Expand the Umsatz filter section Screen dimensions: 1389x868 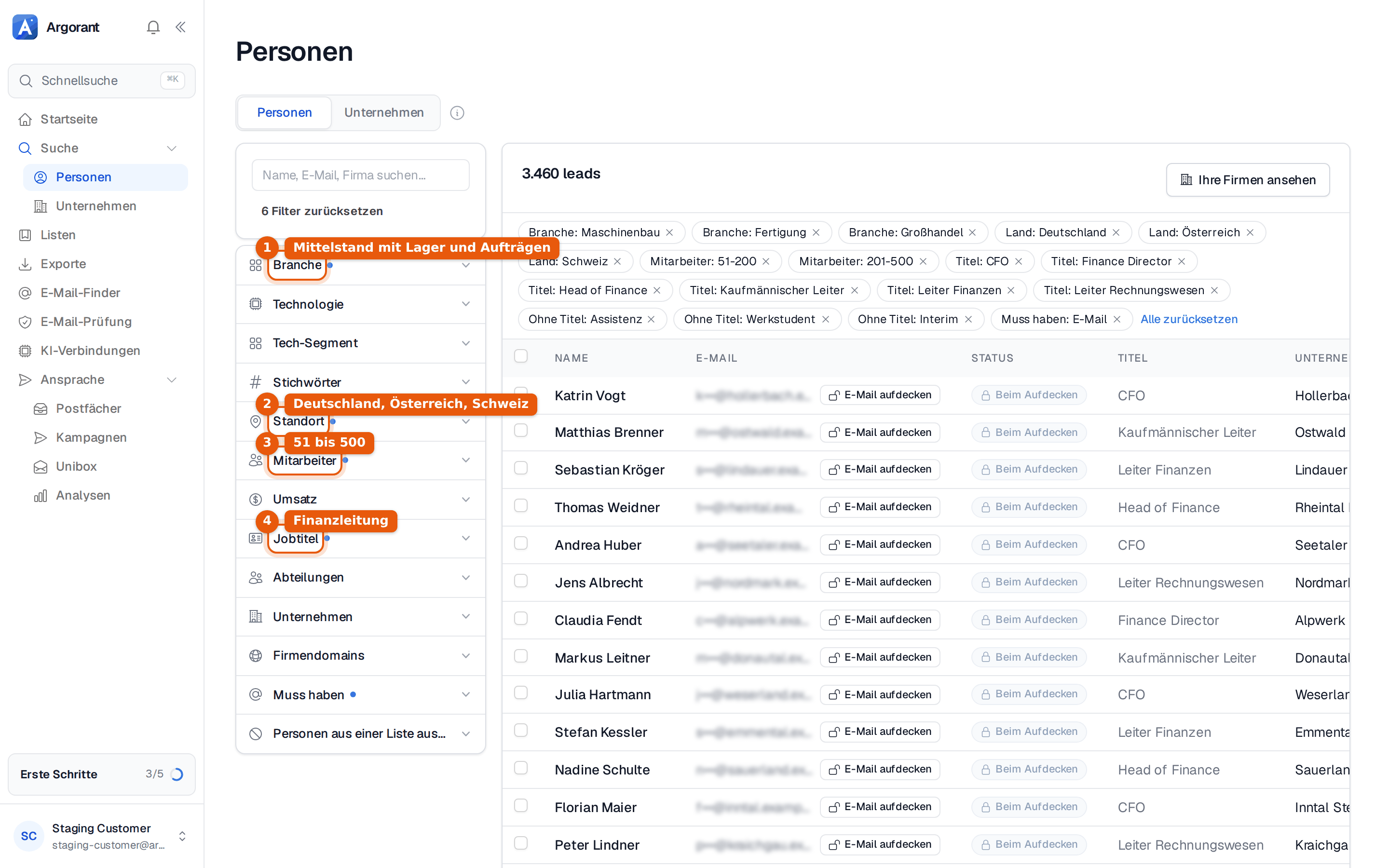pyautogui.click(x=360, y=500)
